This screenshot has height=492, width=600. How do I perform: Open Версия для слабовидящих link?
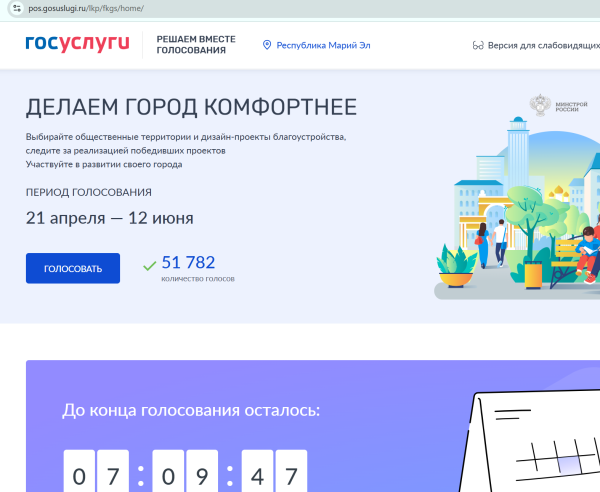tap(543, 45)
